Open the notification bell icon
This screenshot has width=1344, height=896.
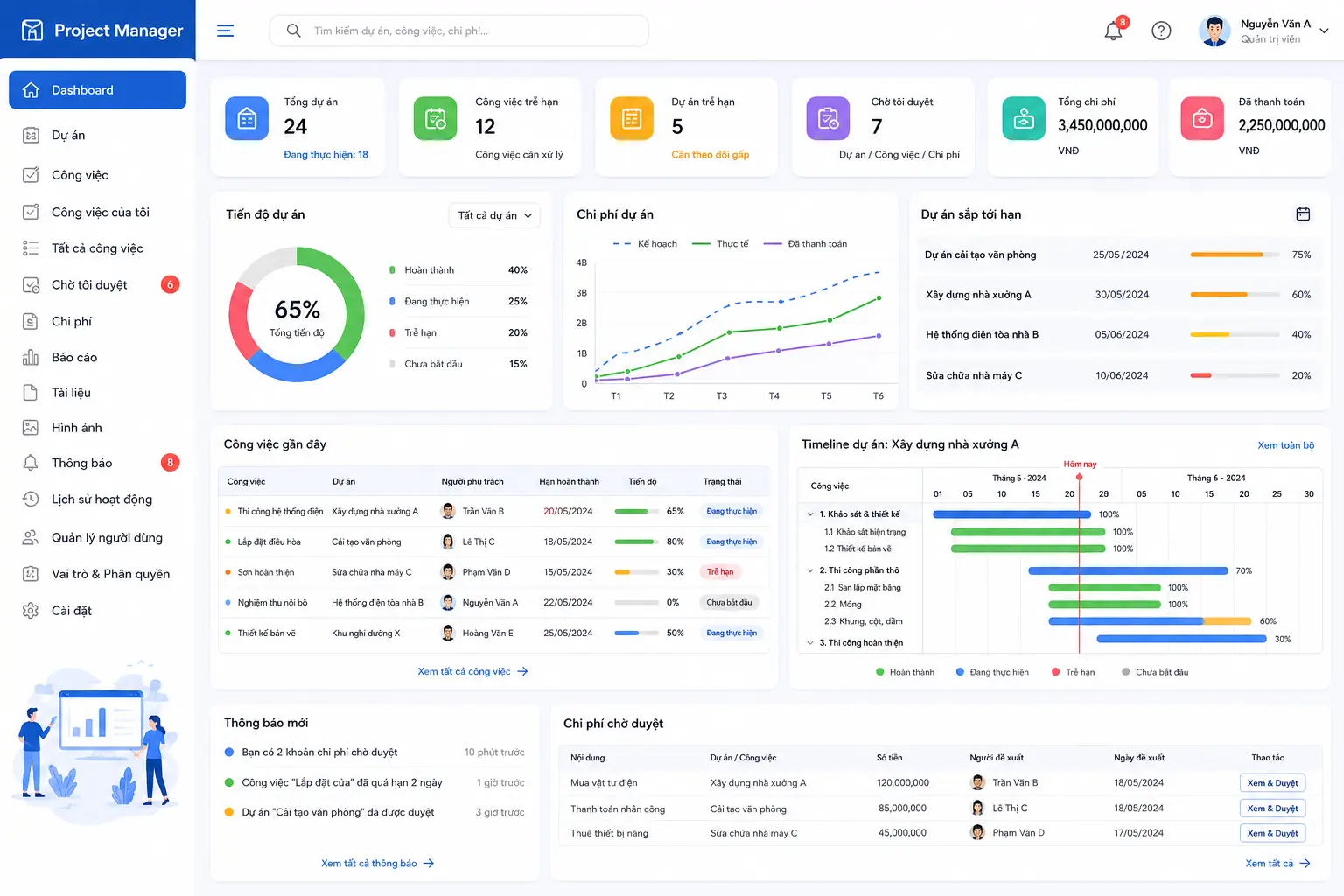1113,31
